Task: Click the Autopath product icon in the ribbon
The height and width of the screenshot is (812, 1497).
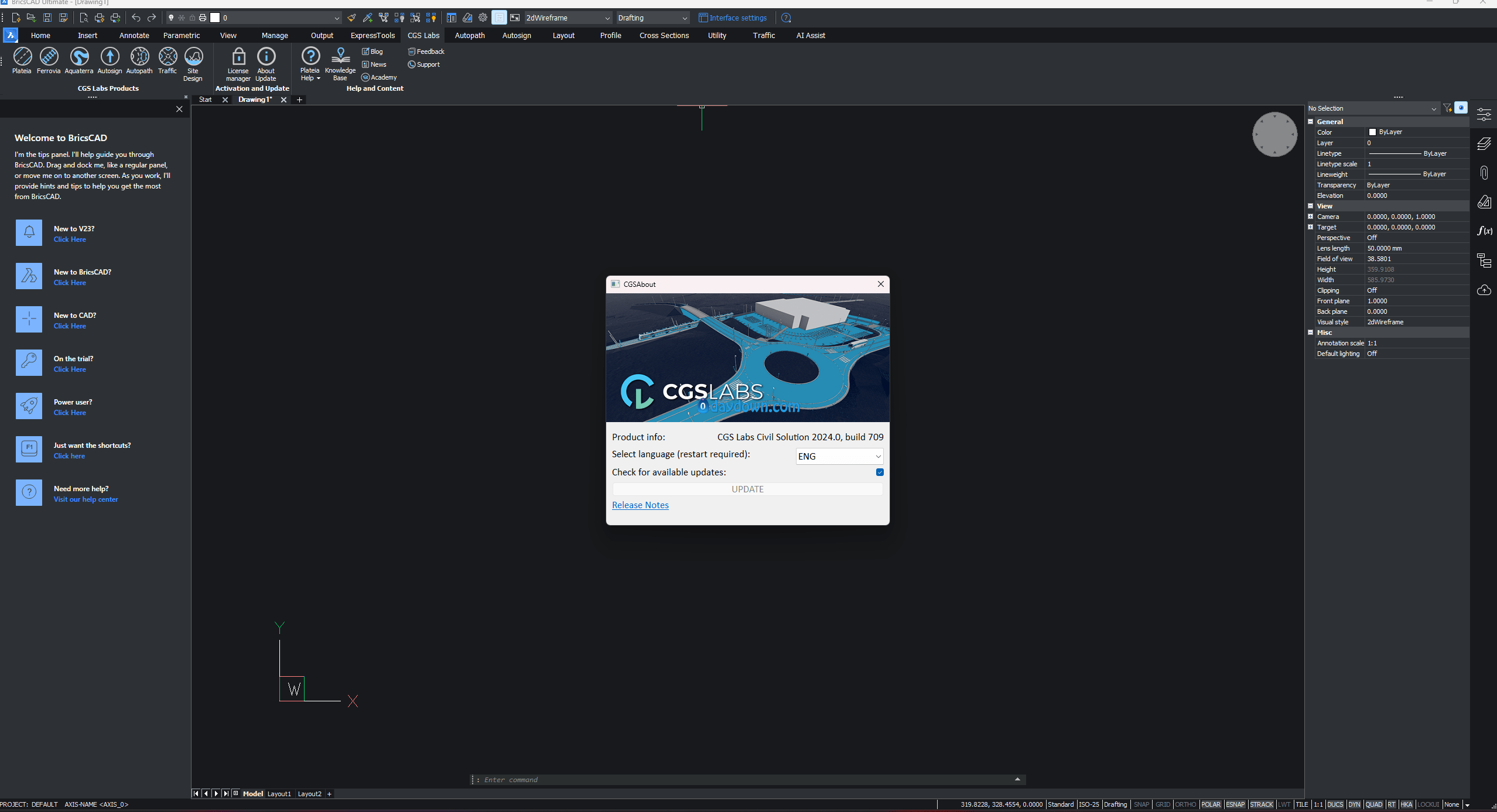Action: tap(139, 60)
